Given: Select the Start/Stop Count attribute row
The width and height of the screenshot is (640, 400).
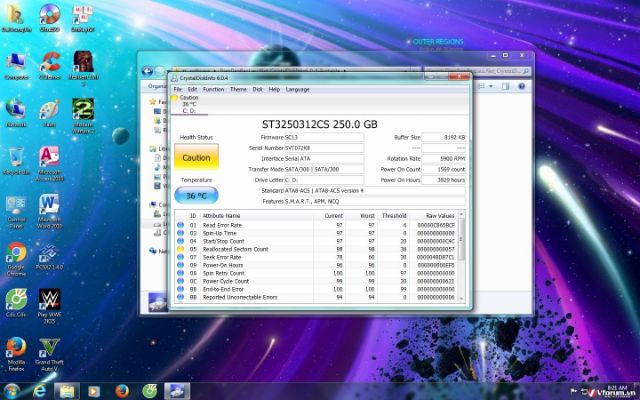Looking at the screenshot, I should coord(316,241).
